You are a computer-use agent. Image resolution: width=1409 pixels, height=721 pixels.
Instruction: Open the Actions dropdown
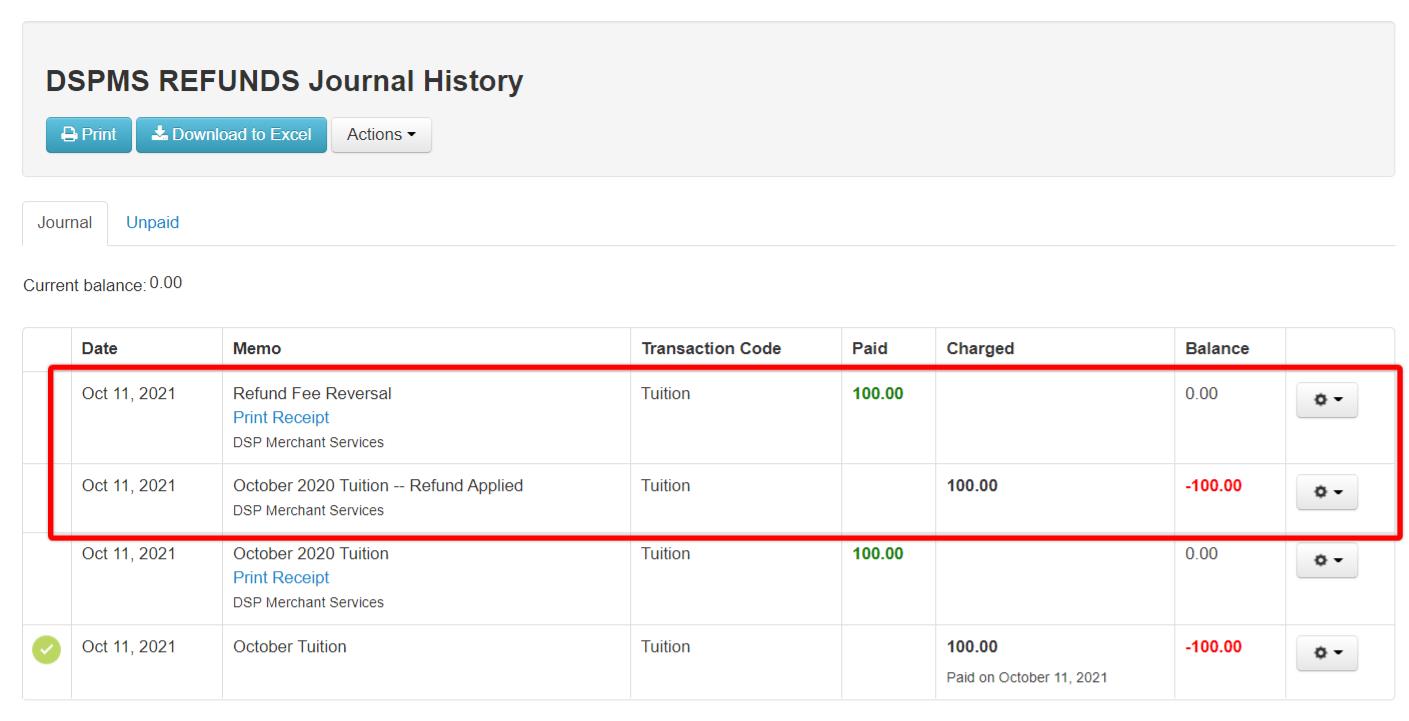(x=381, y=134)
